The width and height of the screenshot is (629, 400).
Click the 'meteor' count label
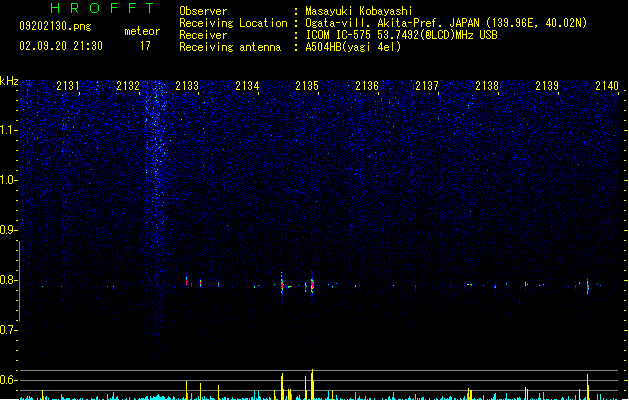point(142,31)
